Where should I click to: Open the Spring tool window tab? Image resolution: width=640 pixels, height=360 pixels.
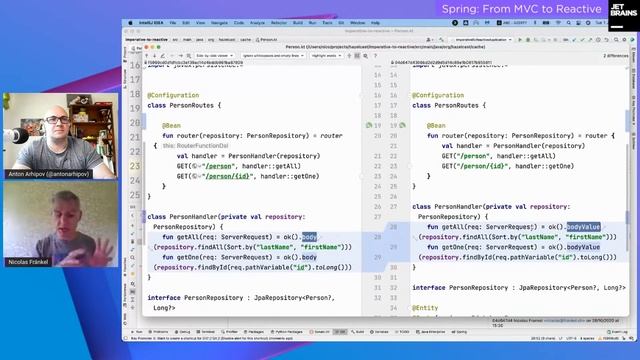point(460,332)
